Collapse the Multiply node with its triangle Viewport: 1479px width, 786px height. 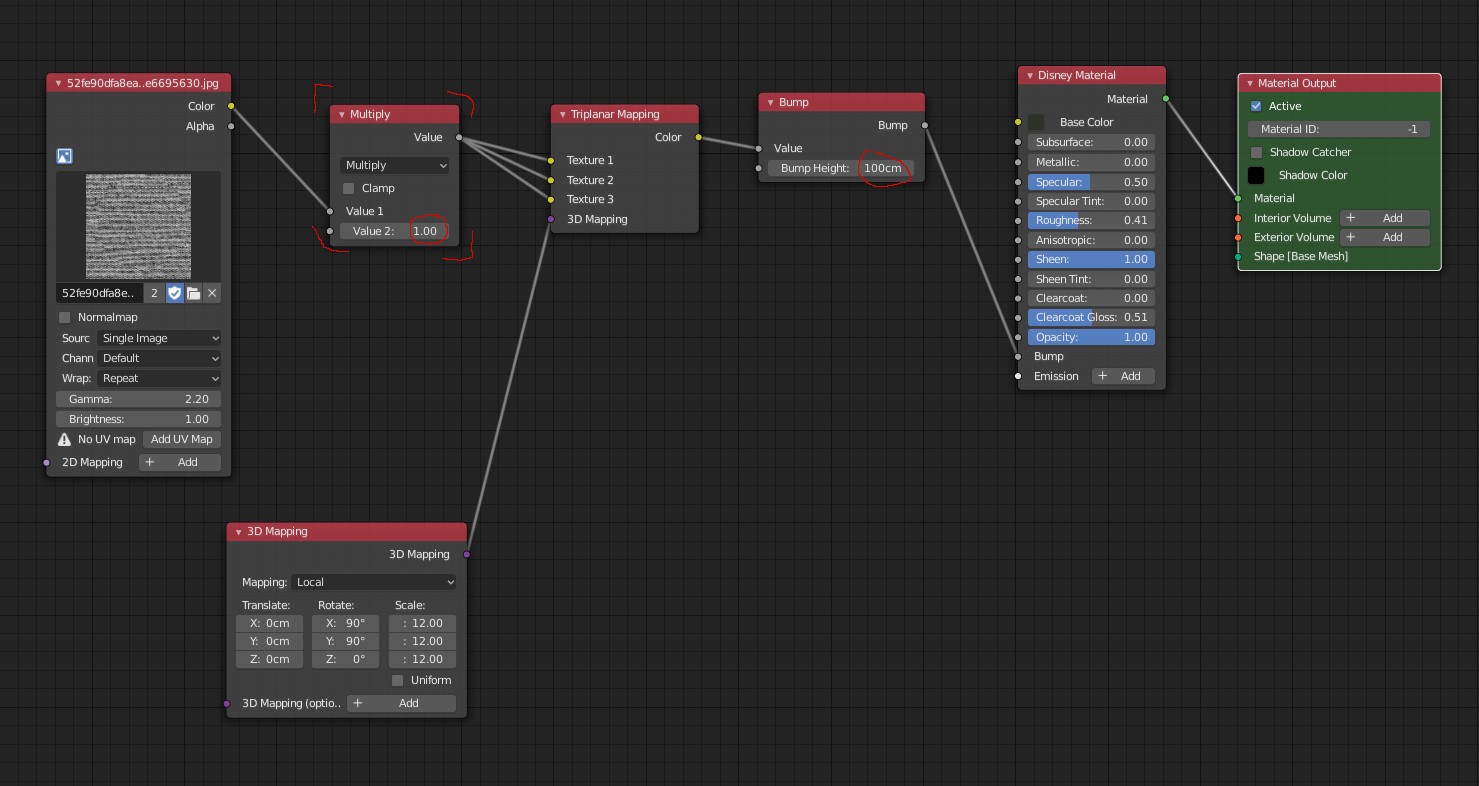click(341, 115)
